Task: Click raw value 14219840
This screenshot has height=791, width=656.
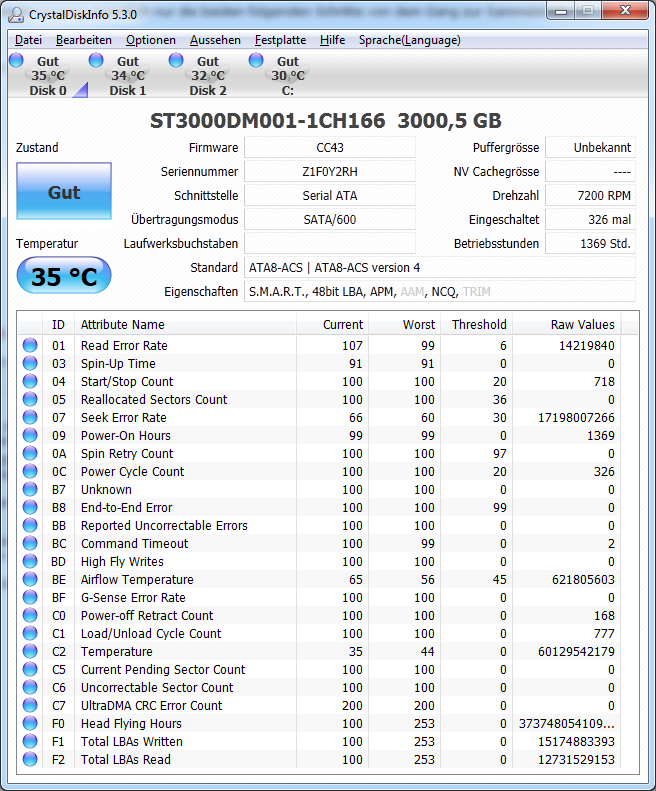Action: click(586, 346)
